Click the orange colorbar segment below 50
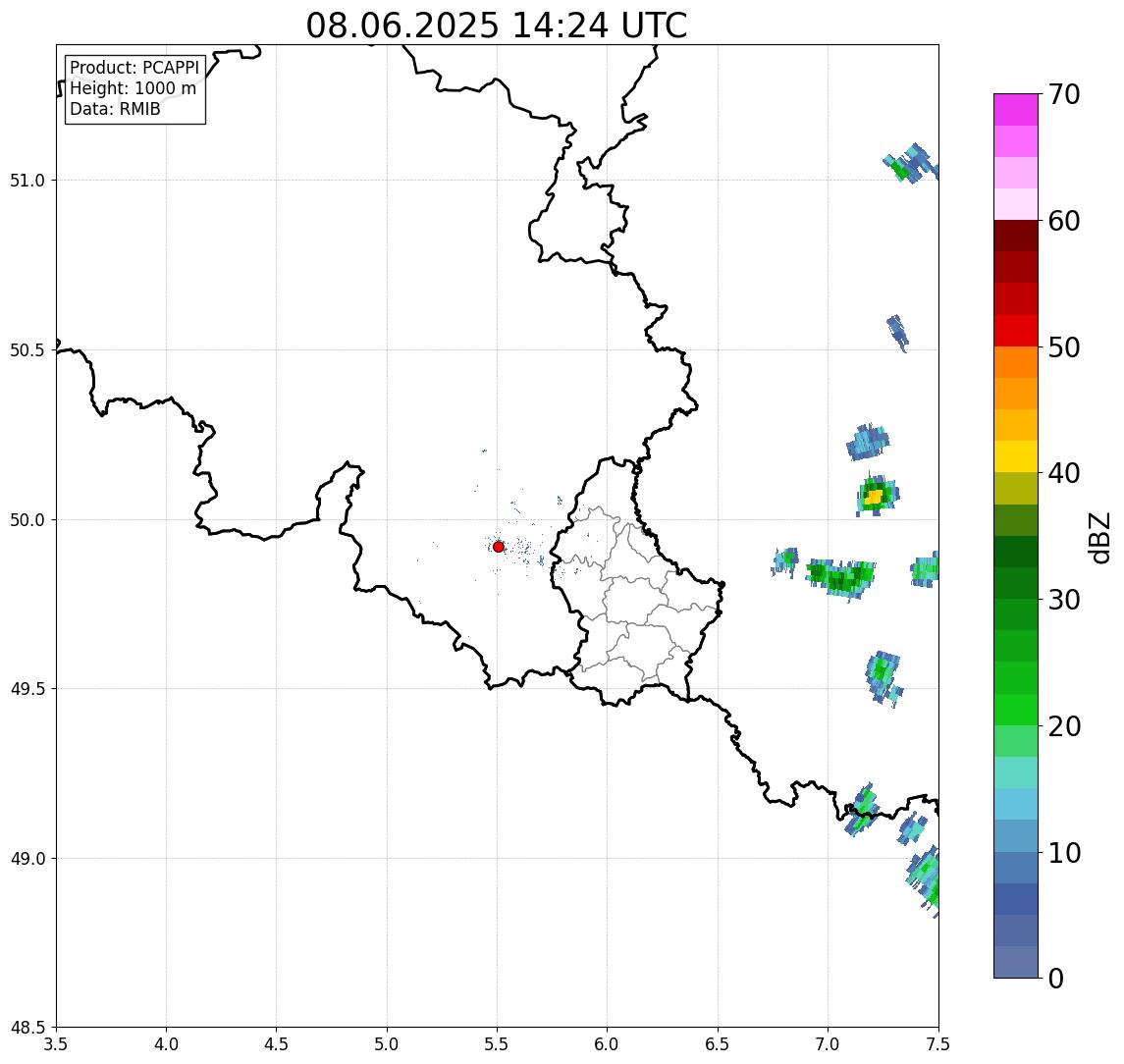 click(1016, 363)
